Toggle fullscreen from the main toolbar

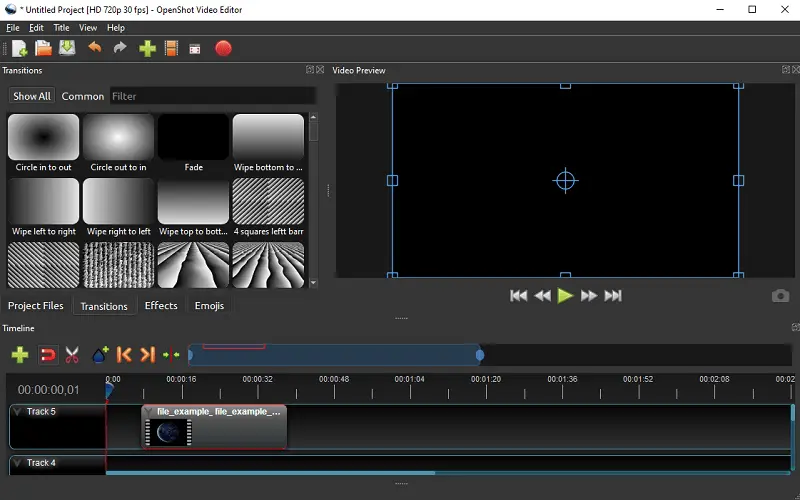[195, 49]
